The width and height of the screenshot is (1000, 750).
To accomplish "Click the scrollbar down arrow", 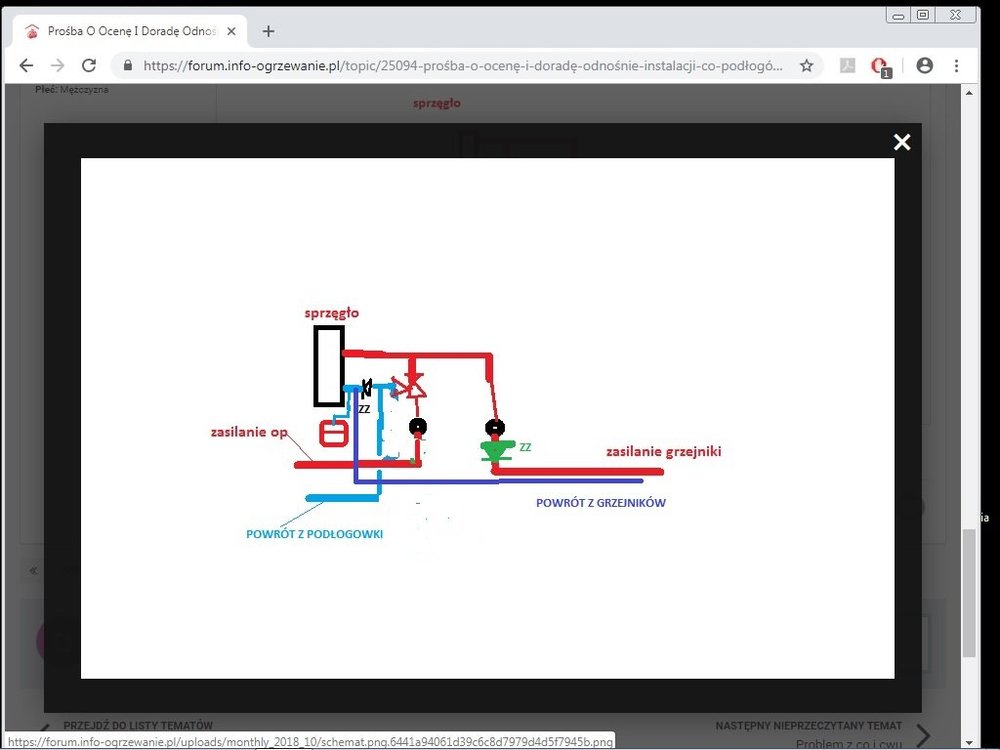I will click(969, 741).
